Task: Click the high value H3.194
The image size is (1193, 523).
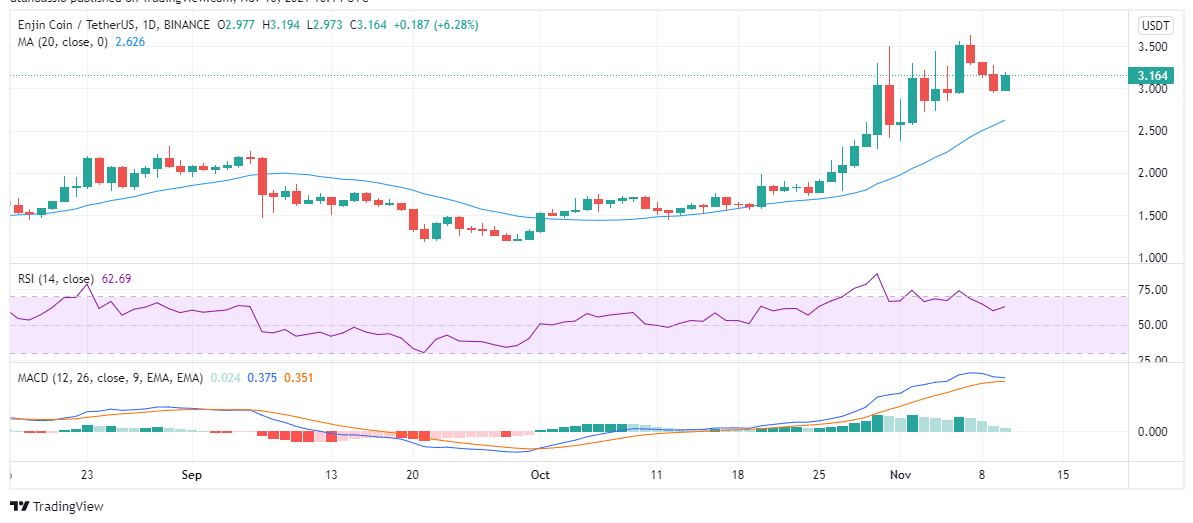Action: pos(280,25)
